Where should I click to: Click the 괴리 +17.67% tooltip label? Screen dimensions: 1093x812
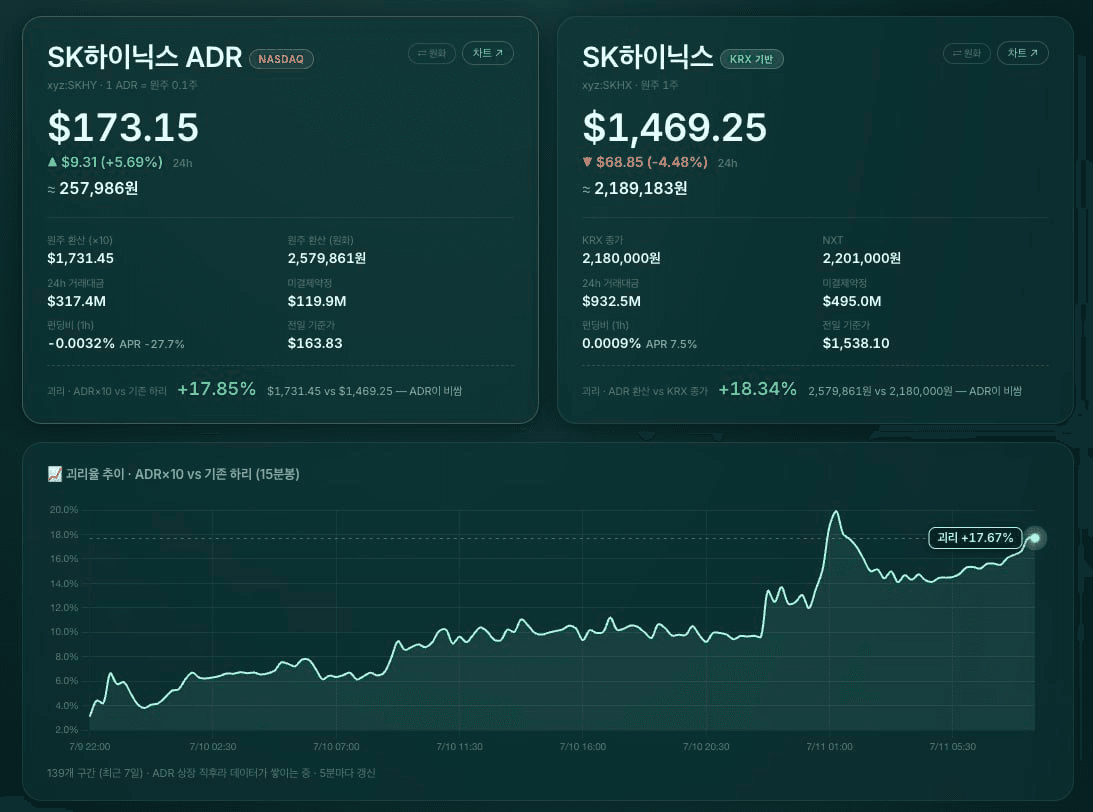(975, 537)
